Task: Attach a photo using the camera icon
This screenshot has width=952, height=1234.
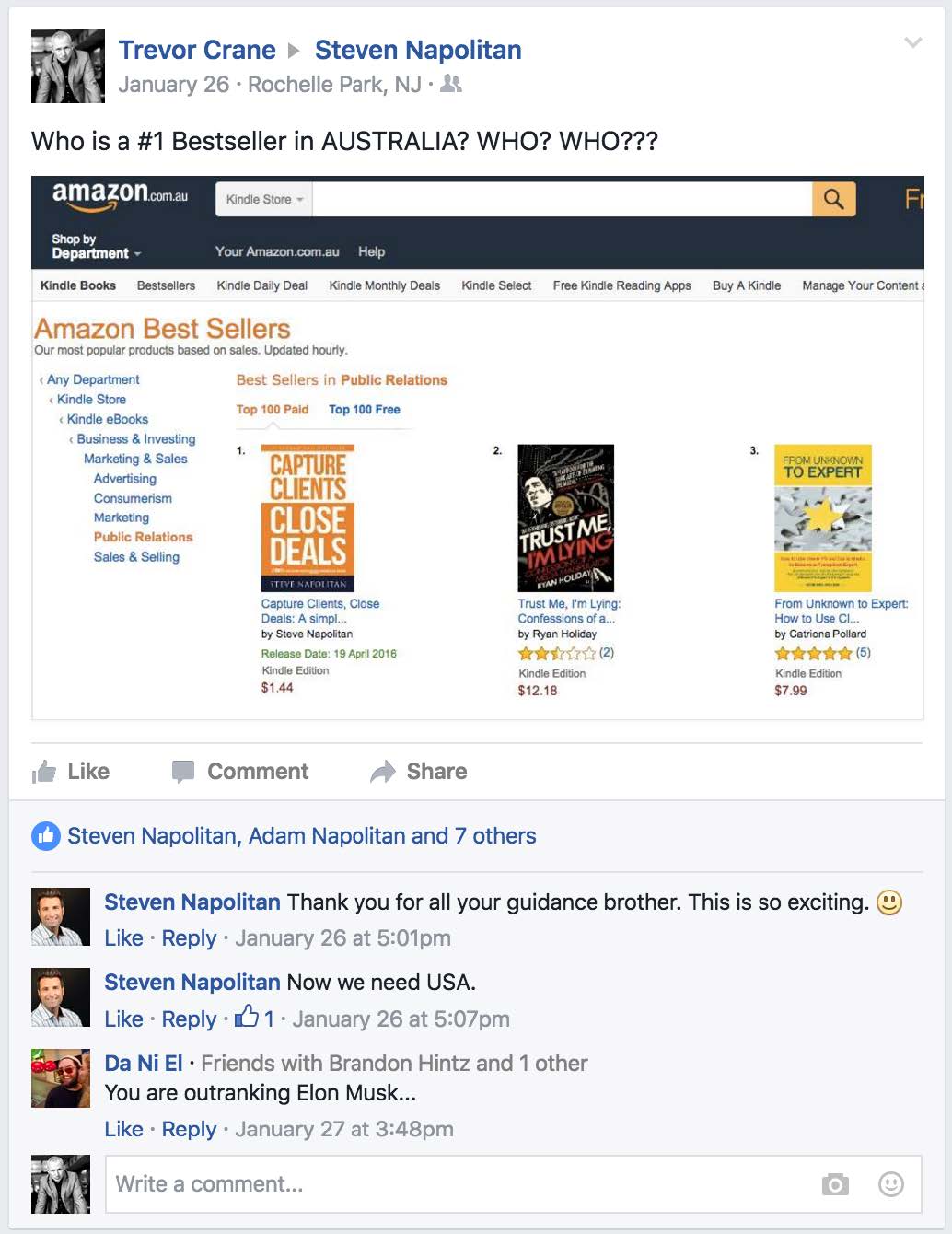Action: click(835, 1184)
